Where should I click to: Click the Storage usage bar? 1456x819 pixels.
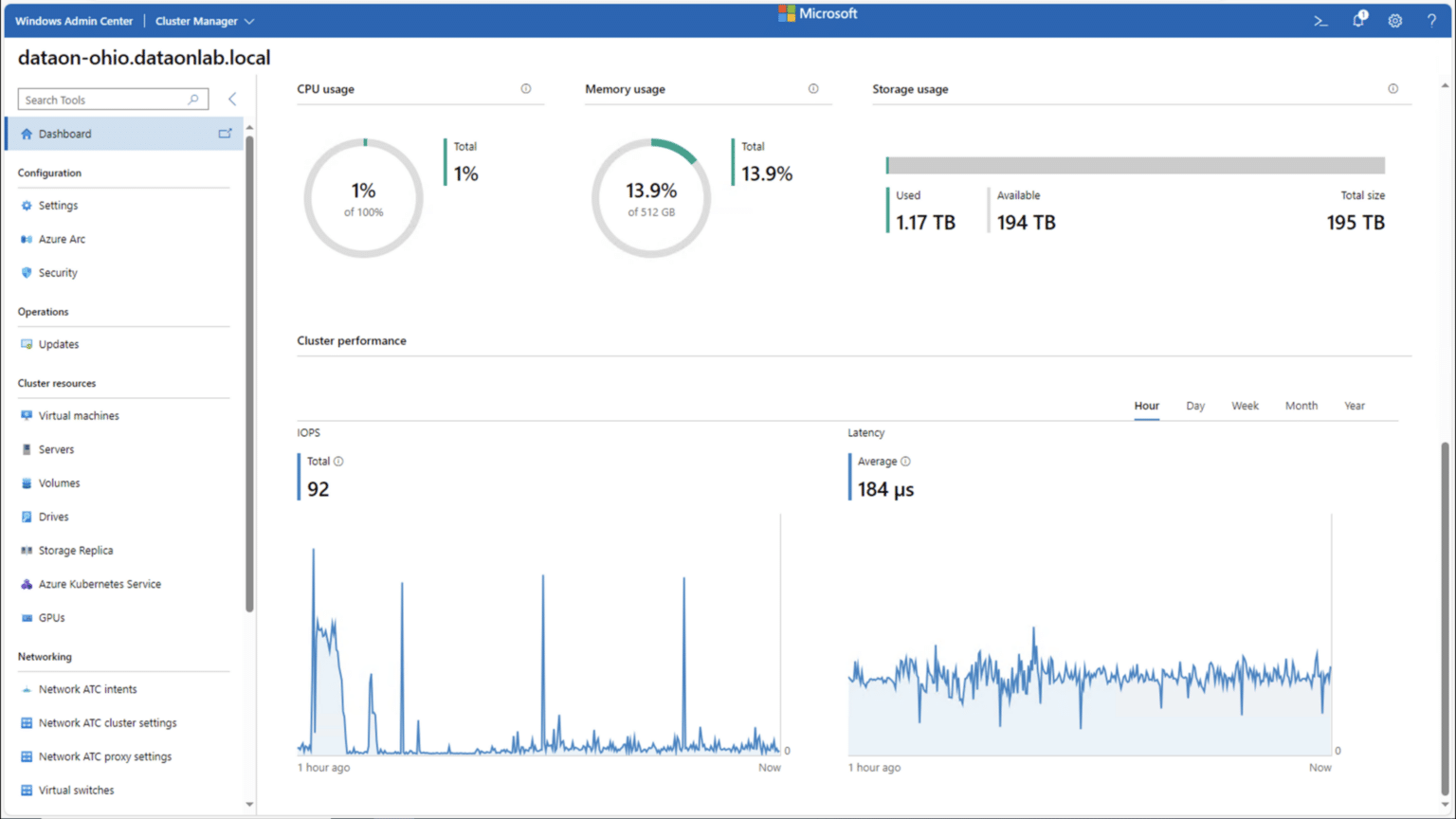point(1136,165)
